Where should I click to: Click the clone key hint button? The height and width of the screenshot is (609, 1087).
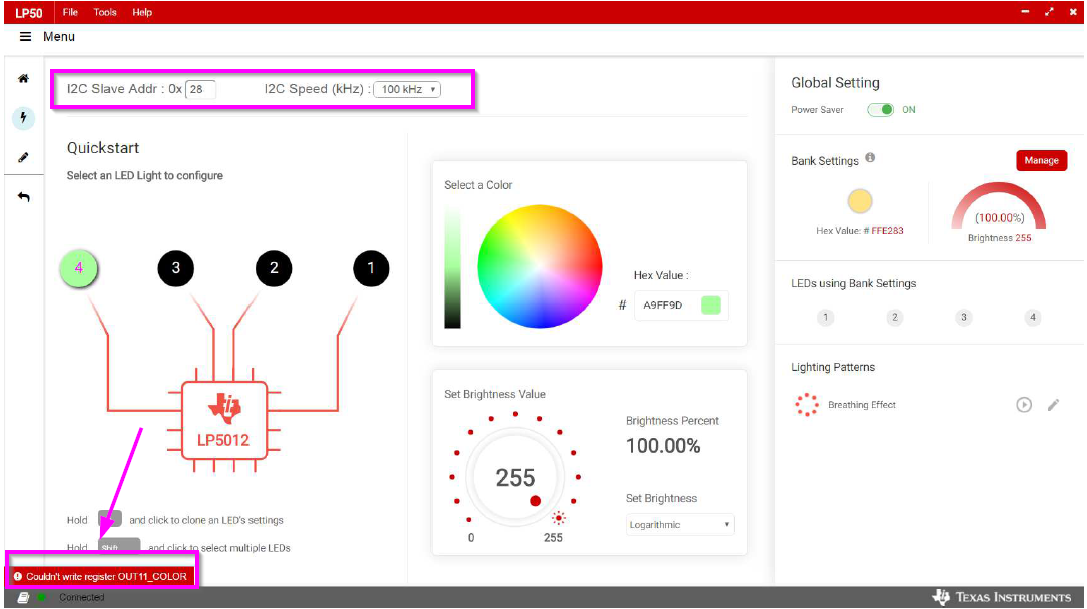click(110, 519)
